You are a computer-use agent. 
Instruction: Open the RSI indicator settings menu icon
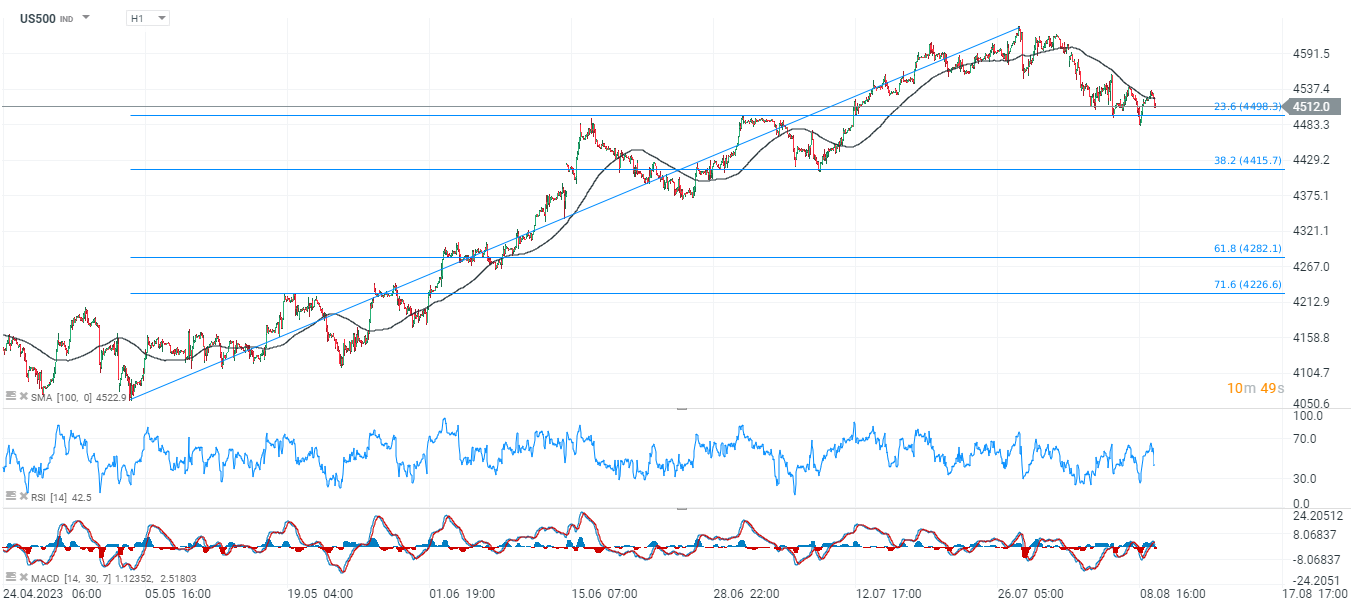tap(10, 495)
